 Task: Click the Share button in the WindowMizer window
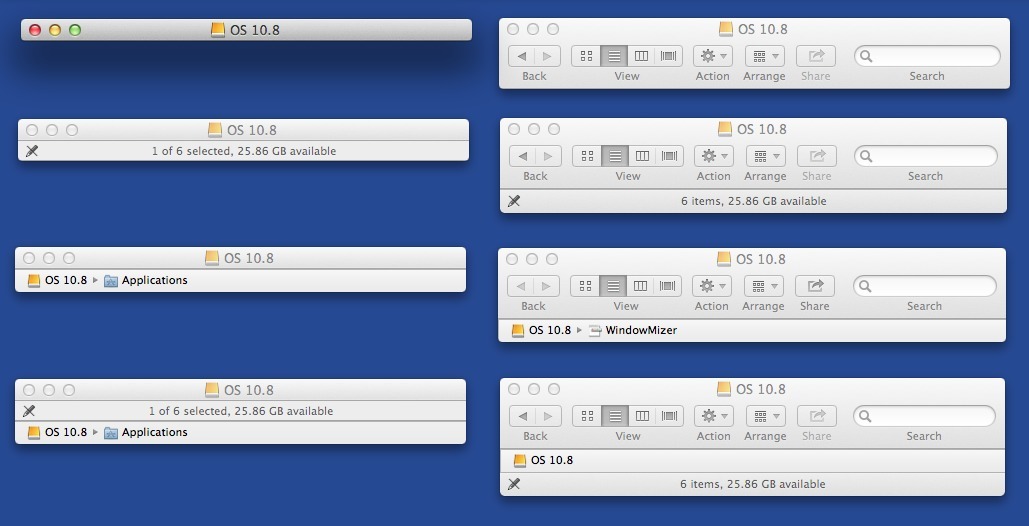pyautogui.click(x=815, y=286)
